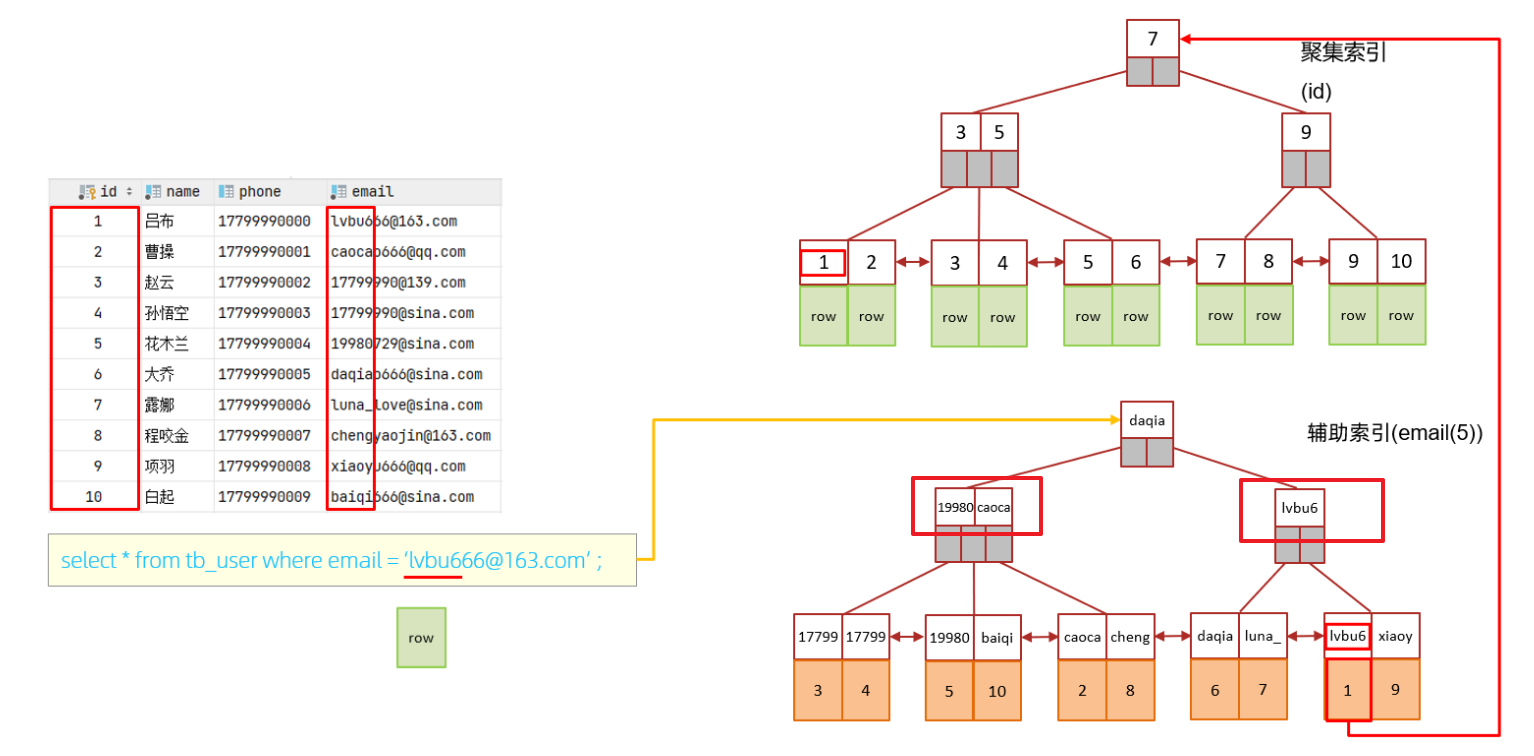Click the secondary index leaf key cheng
The width and height of the screenshot is (1534, 756).
tap(1130, 636)
